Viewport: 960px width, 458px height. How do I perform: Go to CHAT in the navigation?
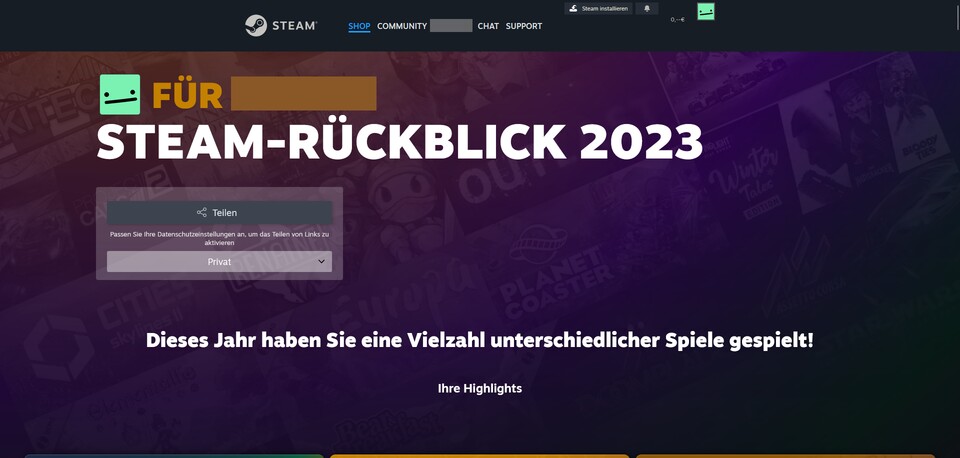pyautogui.click(x=488, y=26)
